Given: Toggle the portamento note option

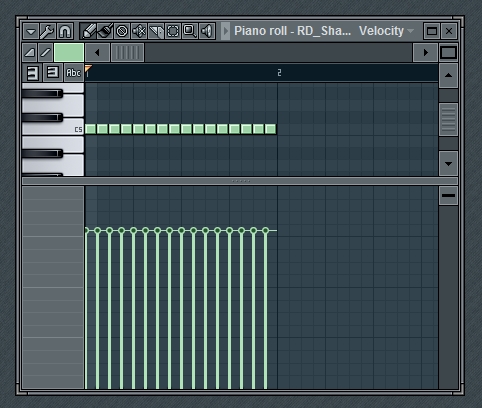Looking at the screenshot, I should pos(30,52).
